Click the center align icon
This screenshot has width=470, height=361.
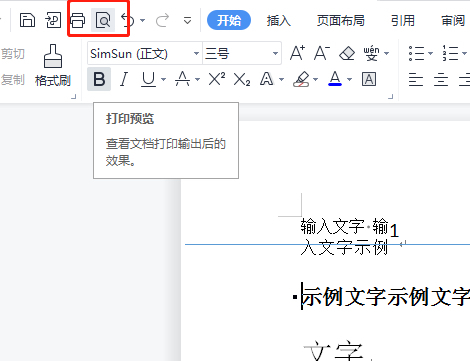click(441, 80)
